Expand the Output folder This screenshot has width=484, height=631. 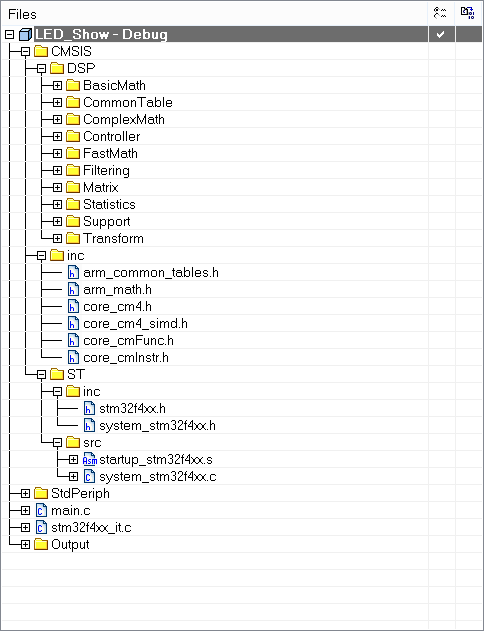coord(25,544)
